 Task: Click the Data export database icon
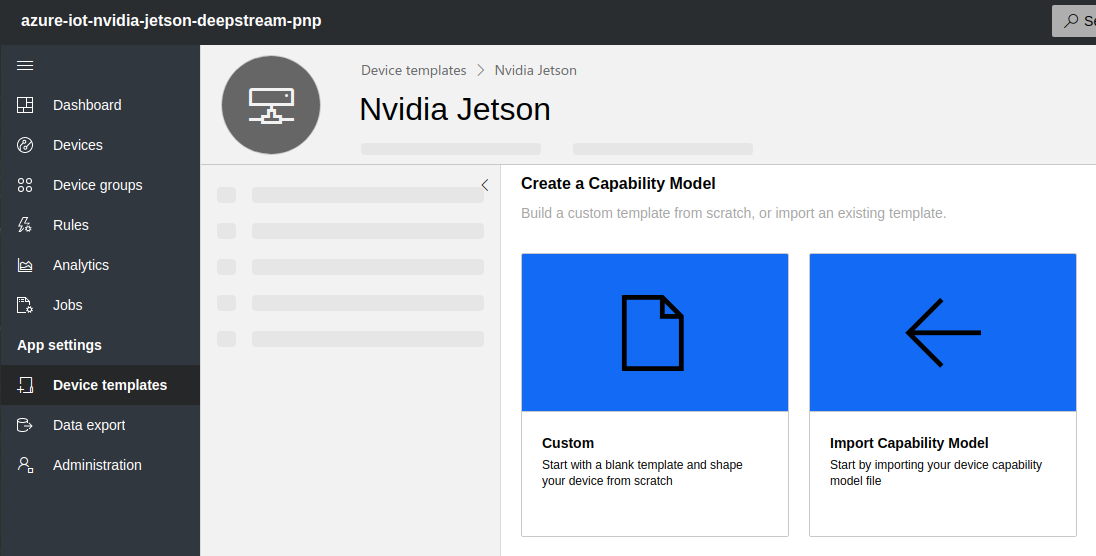25,425
